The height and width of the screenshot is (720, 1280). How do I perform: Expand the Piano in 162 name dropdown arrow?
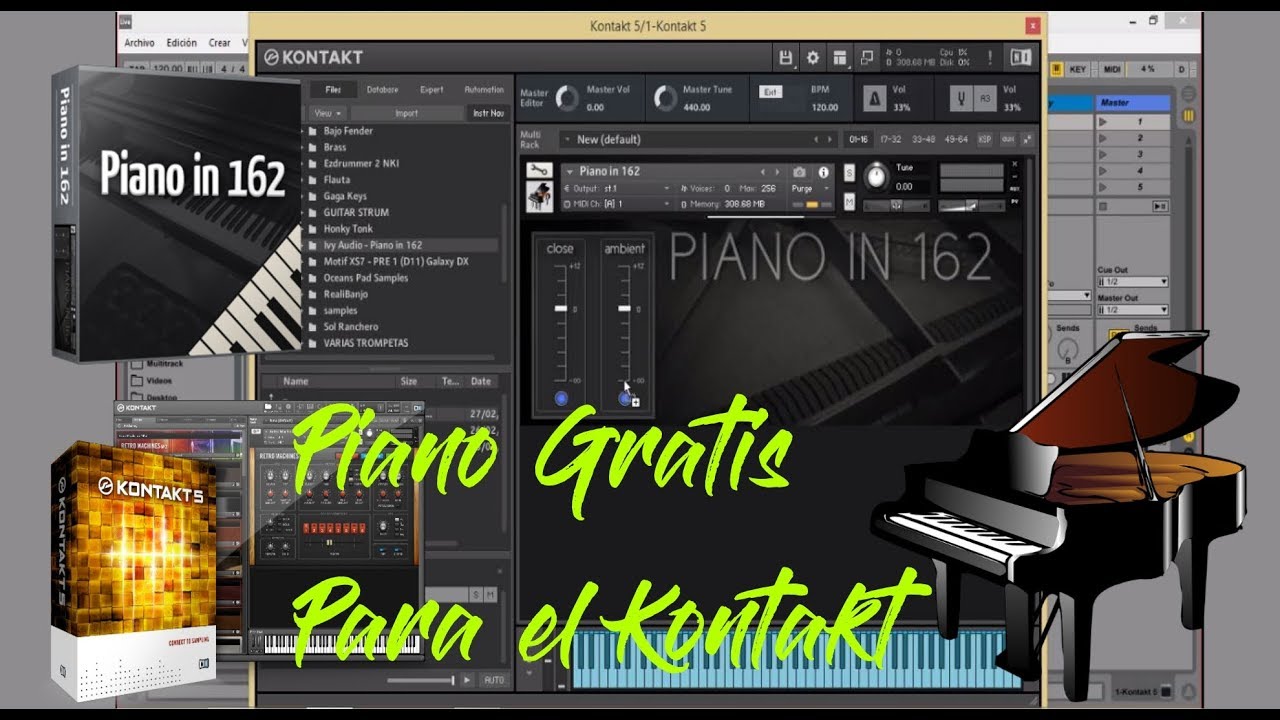[569, 171]
